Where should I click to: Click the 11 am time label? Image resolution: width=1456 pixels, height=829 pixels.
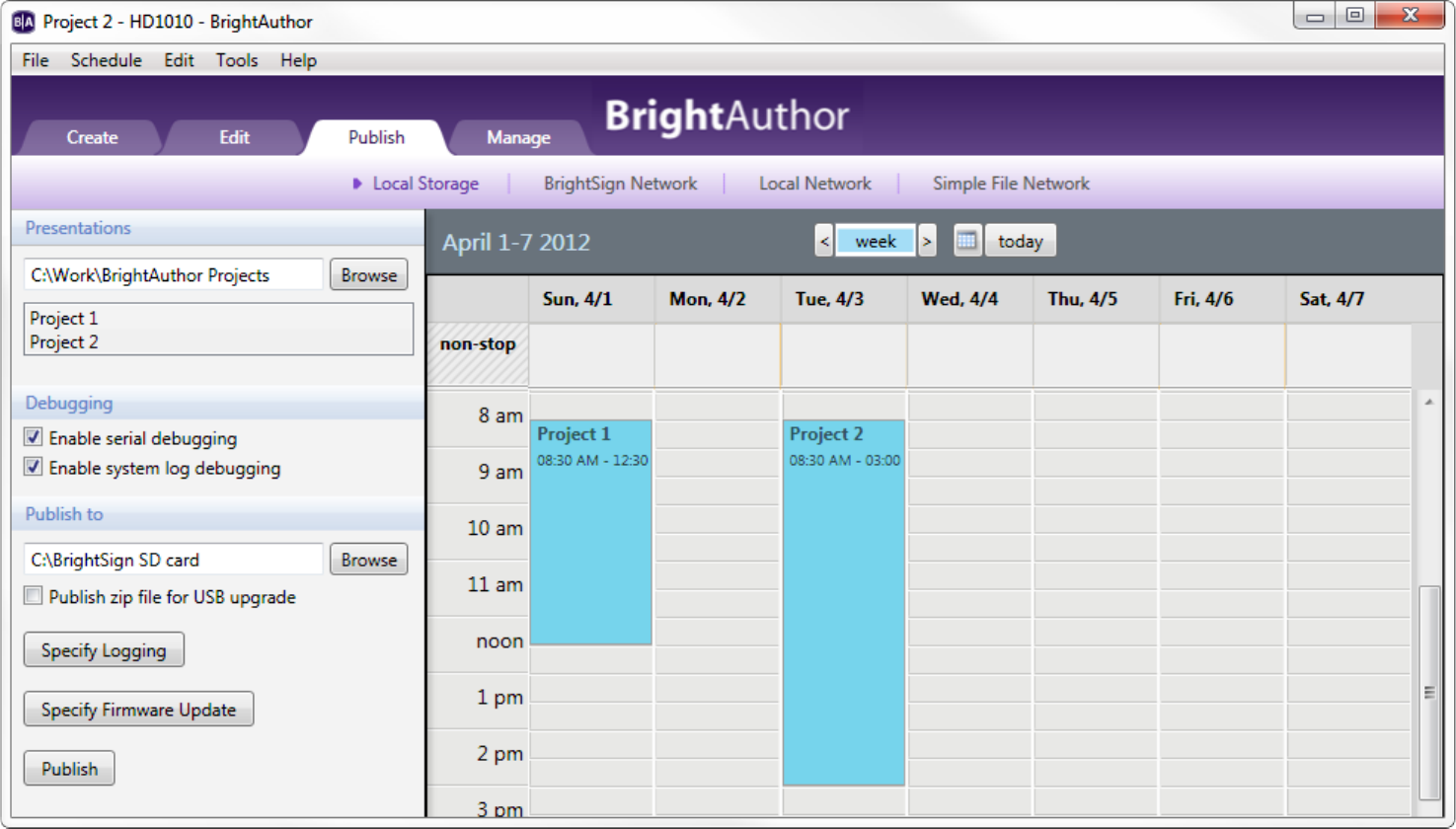tap(495, 584)
